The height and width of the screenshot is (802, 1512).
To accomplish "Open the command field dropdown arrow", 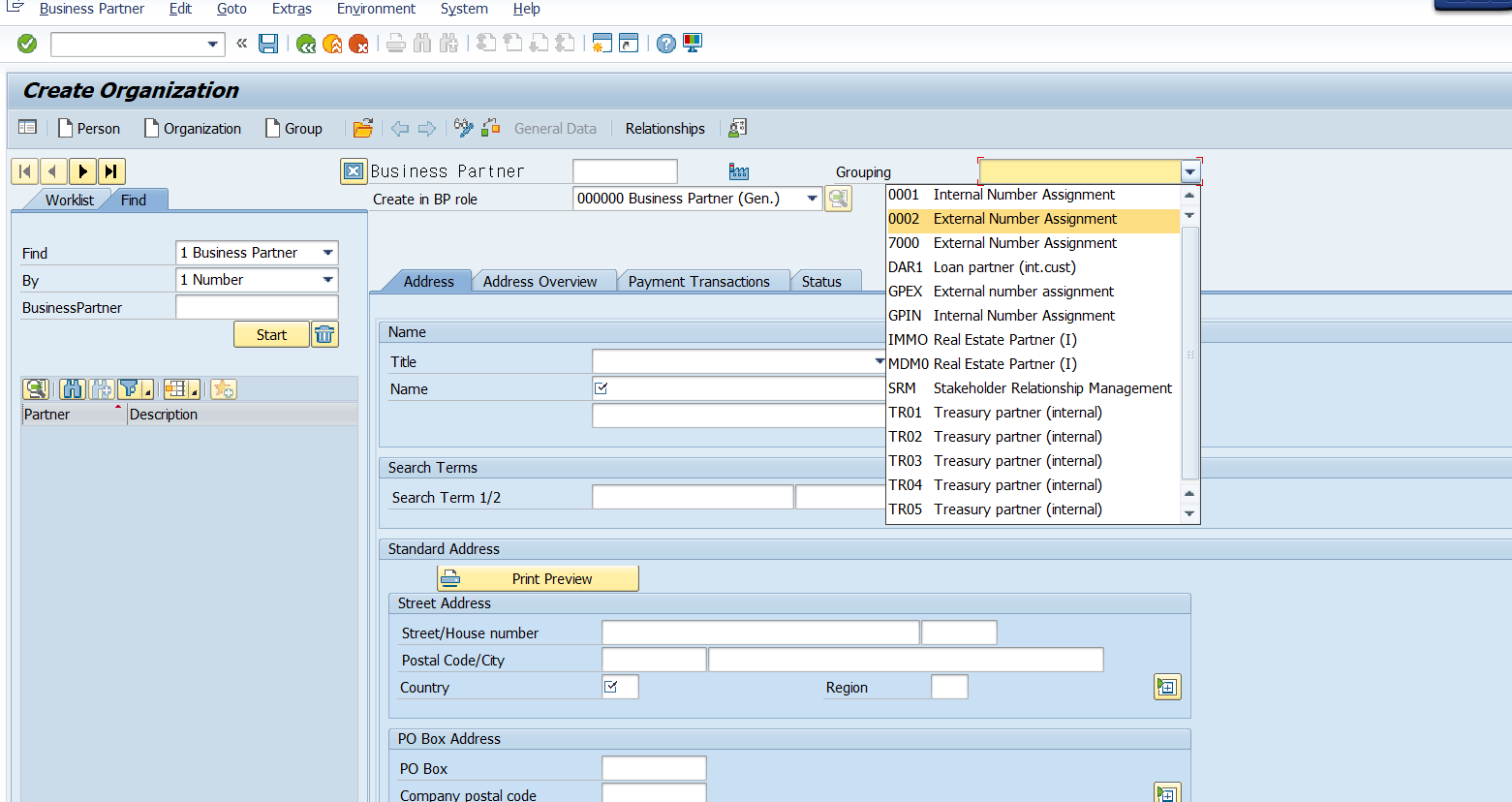I will [212, 45].
